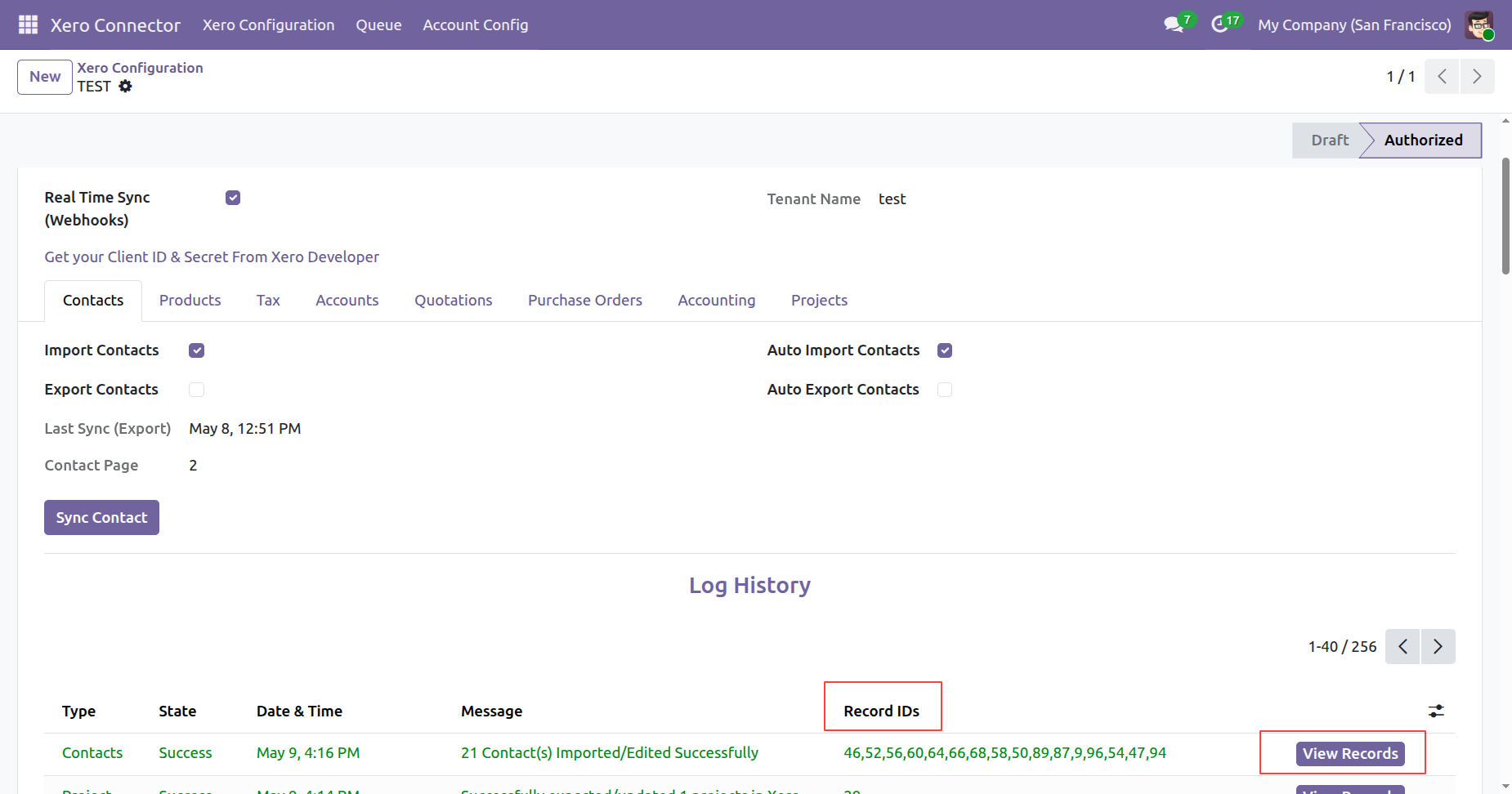The height and width of the screenshot is (794, 1512).
Task: Show previous page of Log History
Action: pos(1402,646)
